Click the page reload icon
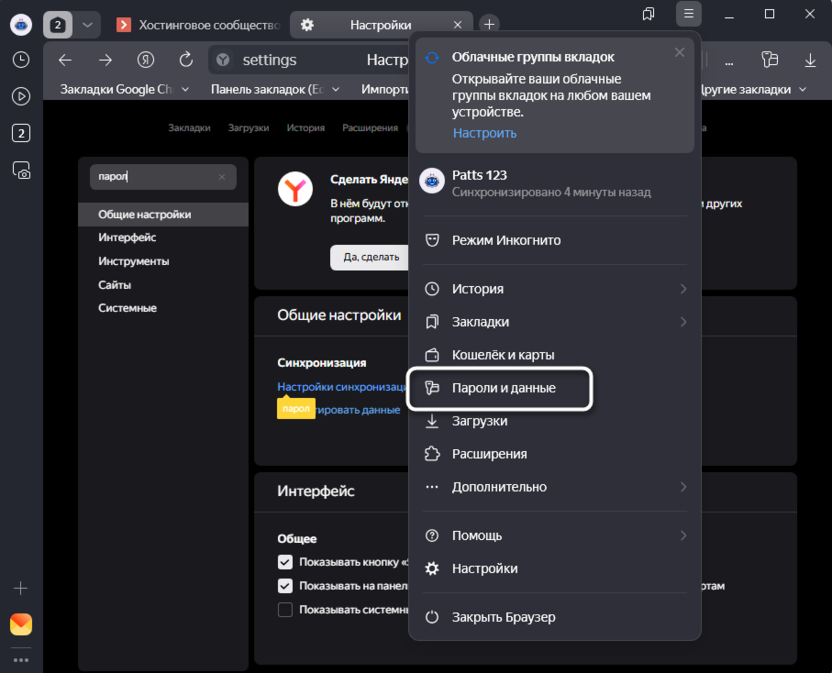Viewport: 832px width, 673px height. click(x=185, y=60)
